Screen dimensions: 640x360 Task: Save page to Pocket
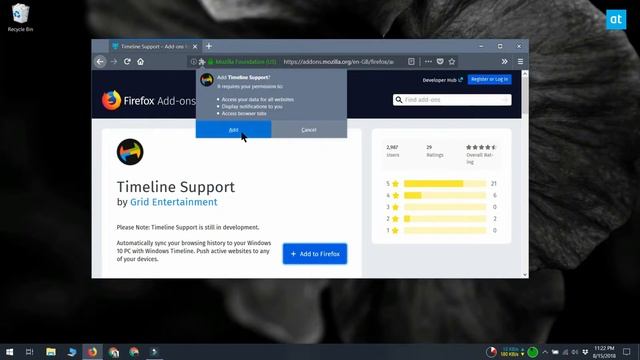click(440, 62)
